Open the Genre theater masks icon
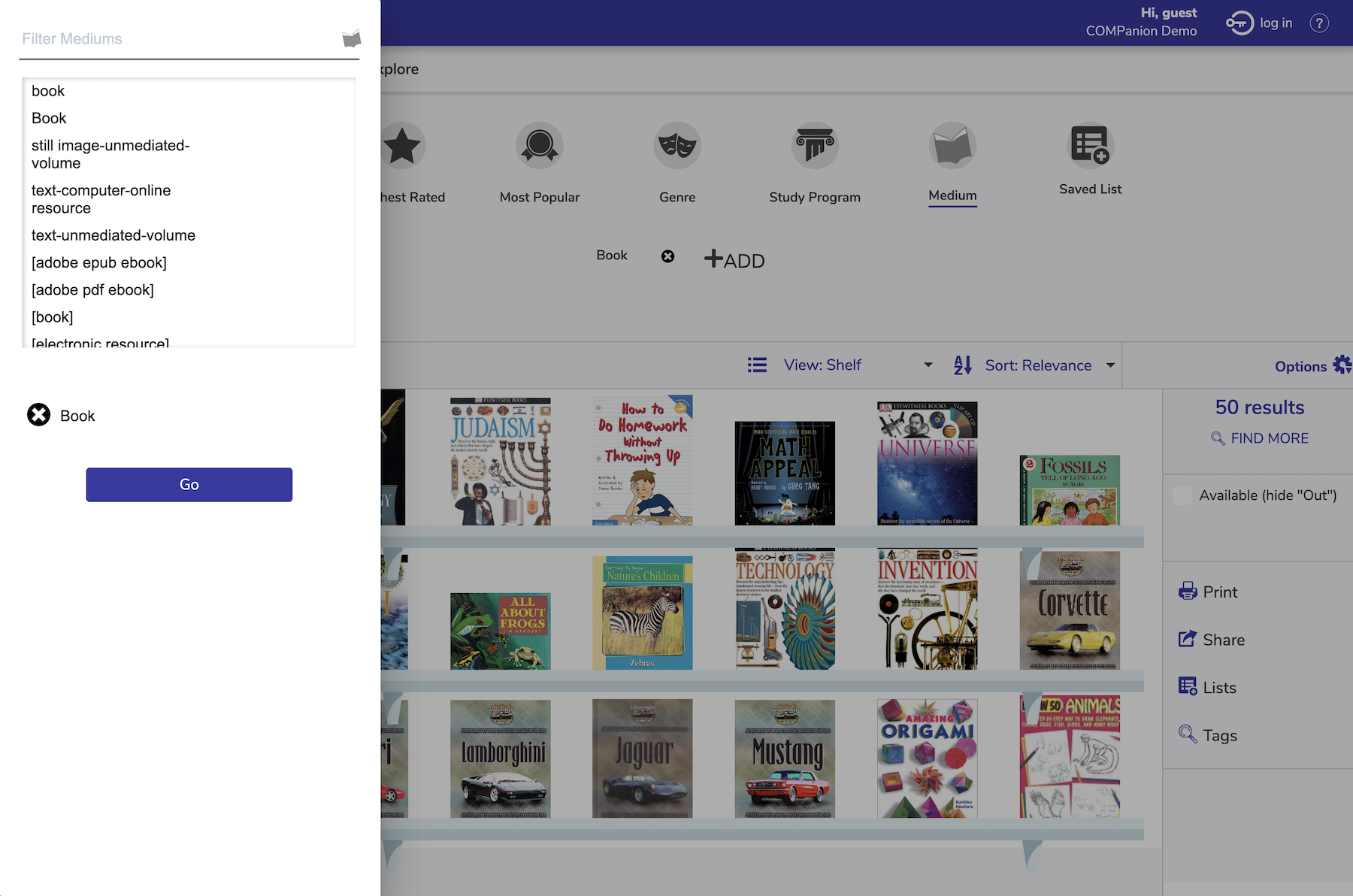Viewport: 1353px width, 896px height. [x=676, y=145]
